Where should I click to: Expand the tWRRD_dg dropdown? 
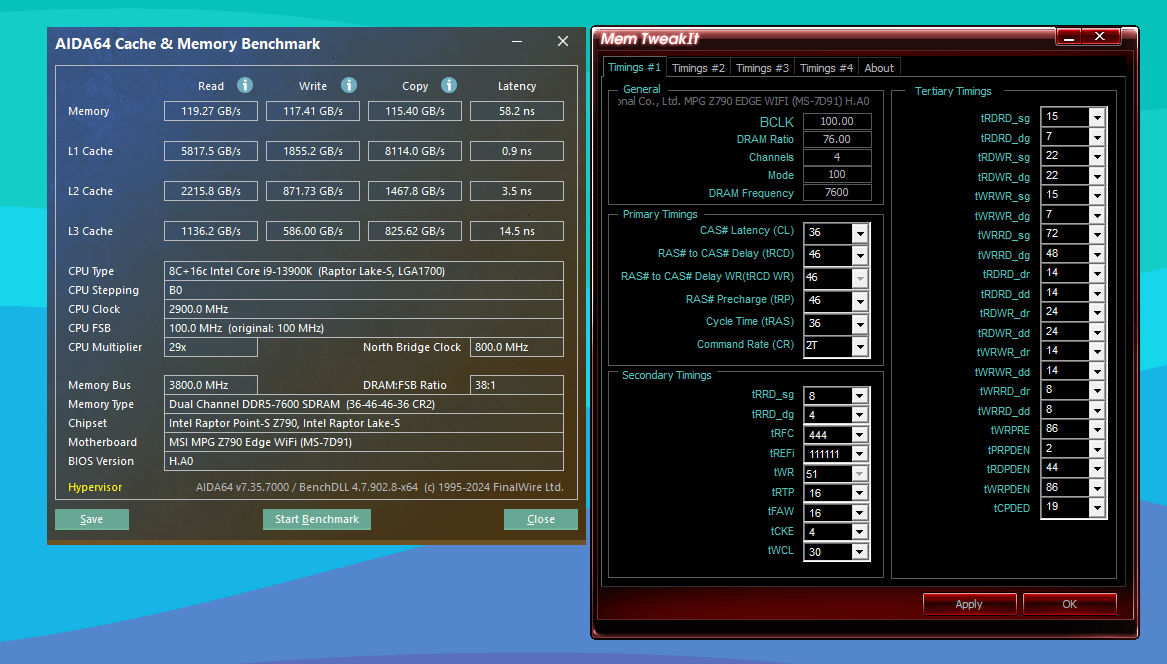click(1097, 254)
